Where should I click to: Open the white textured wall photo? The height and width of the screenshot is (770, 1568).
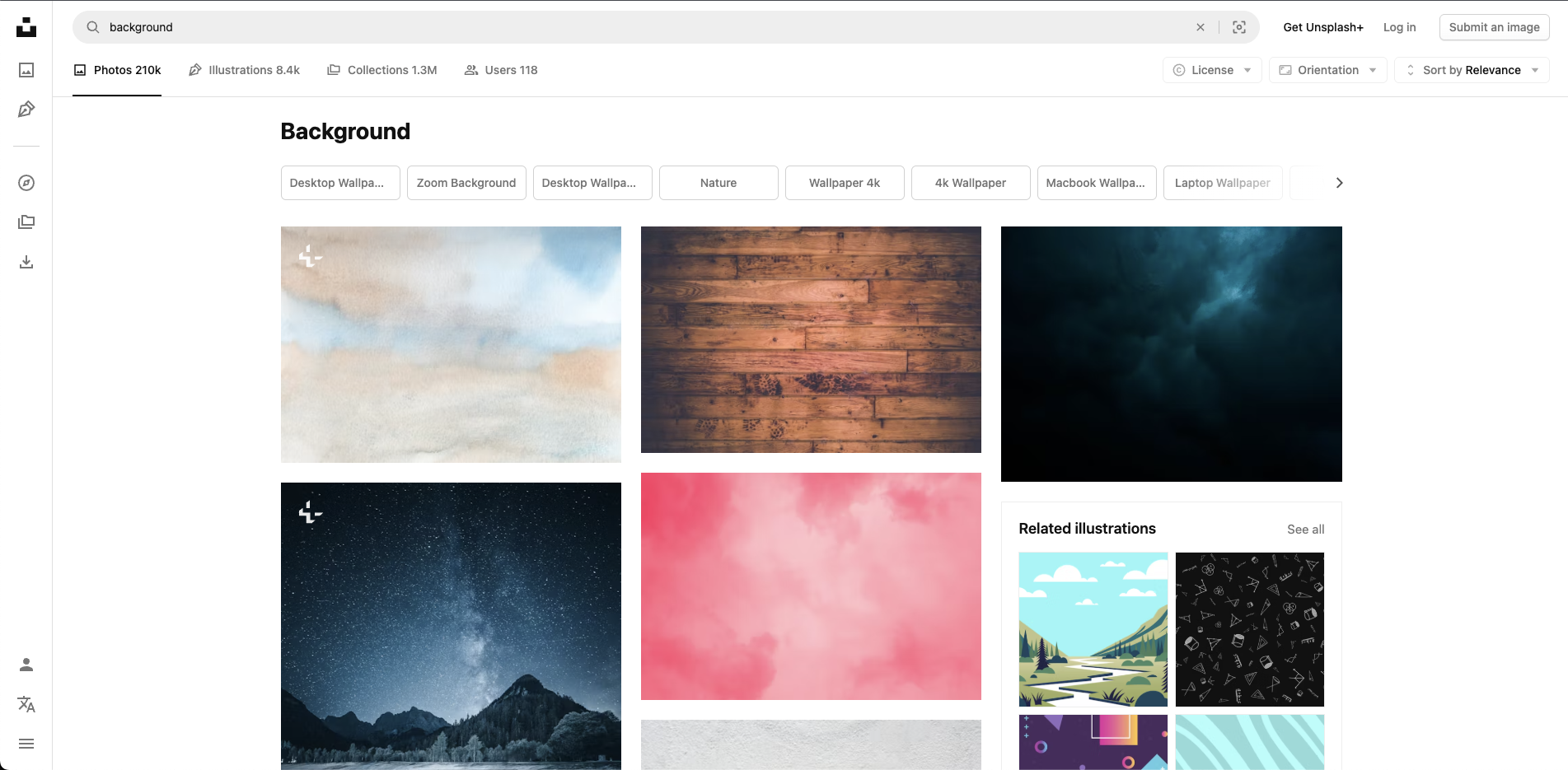pyautogui.click(x=811, y=744)
